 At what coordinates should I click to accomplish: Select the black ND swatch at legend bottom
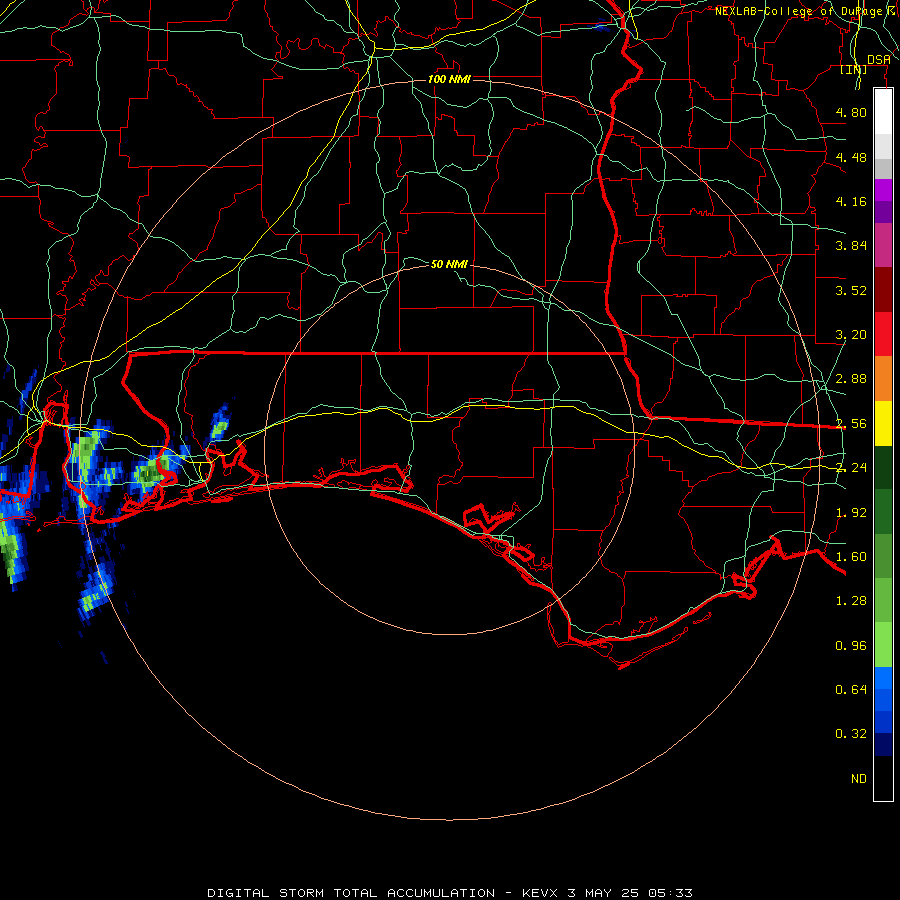(883, 778)
